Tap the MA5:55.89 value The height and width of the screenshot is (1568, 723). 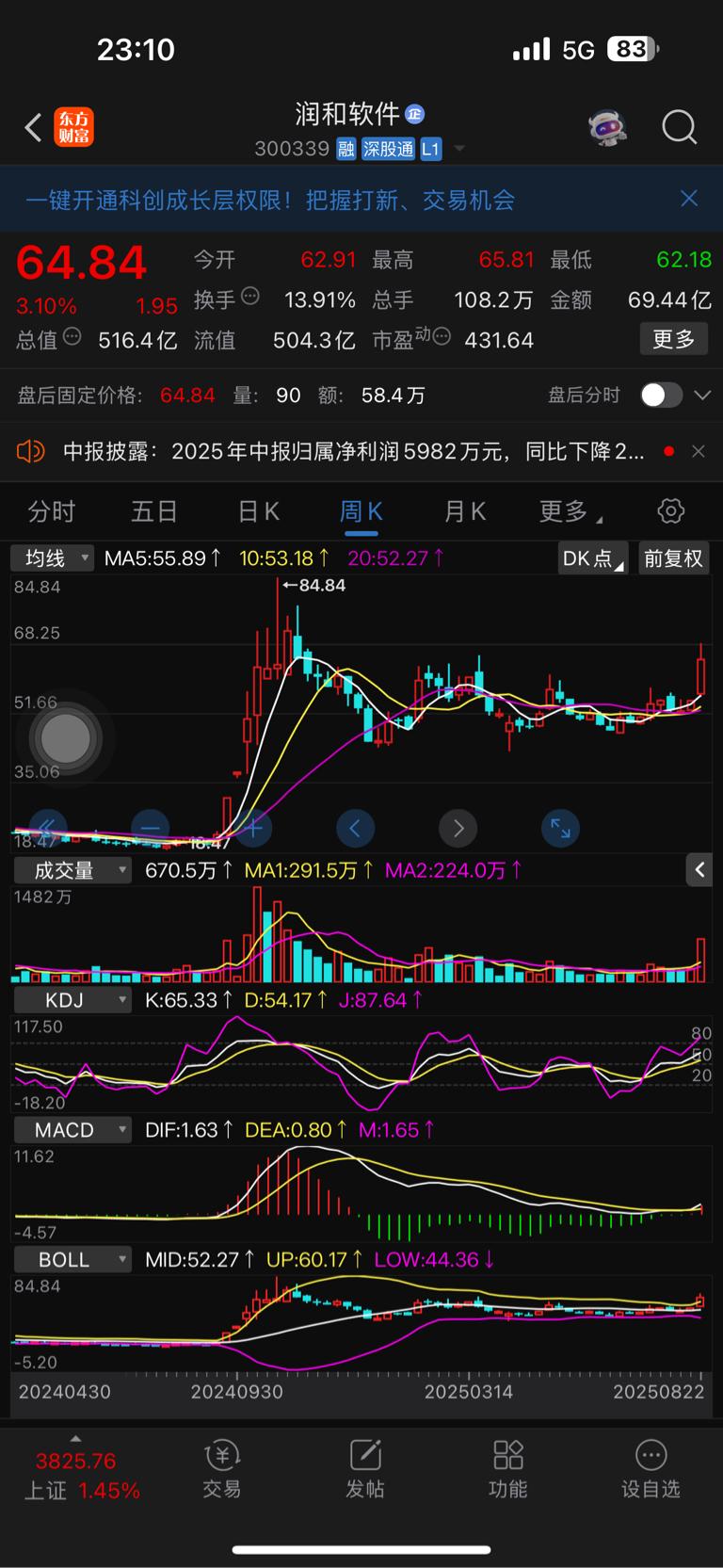click(163, 558)
